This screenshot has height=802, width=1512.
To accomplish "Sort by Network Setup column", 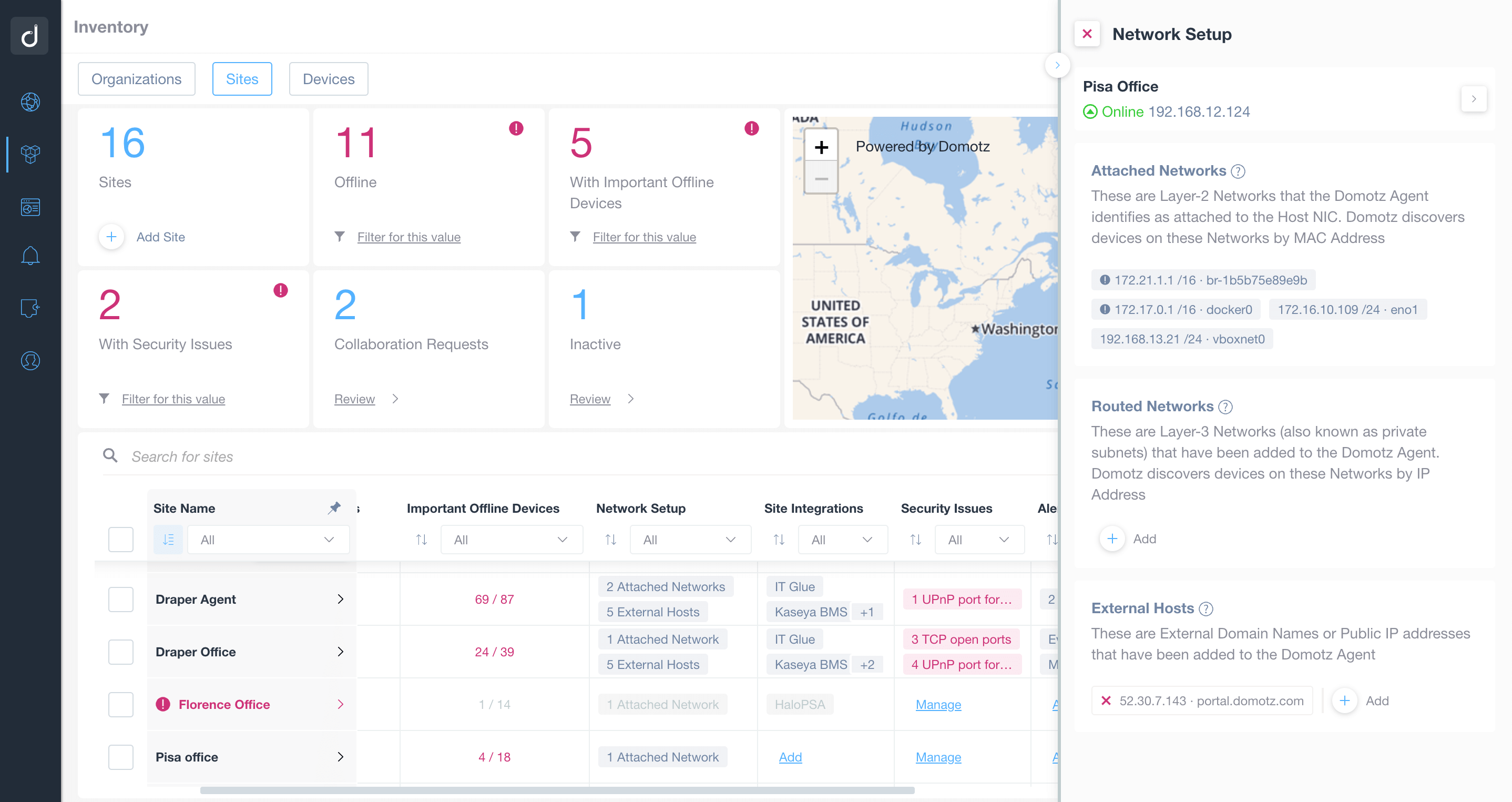I will point(610,540).
